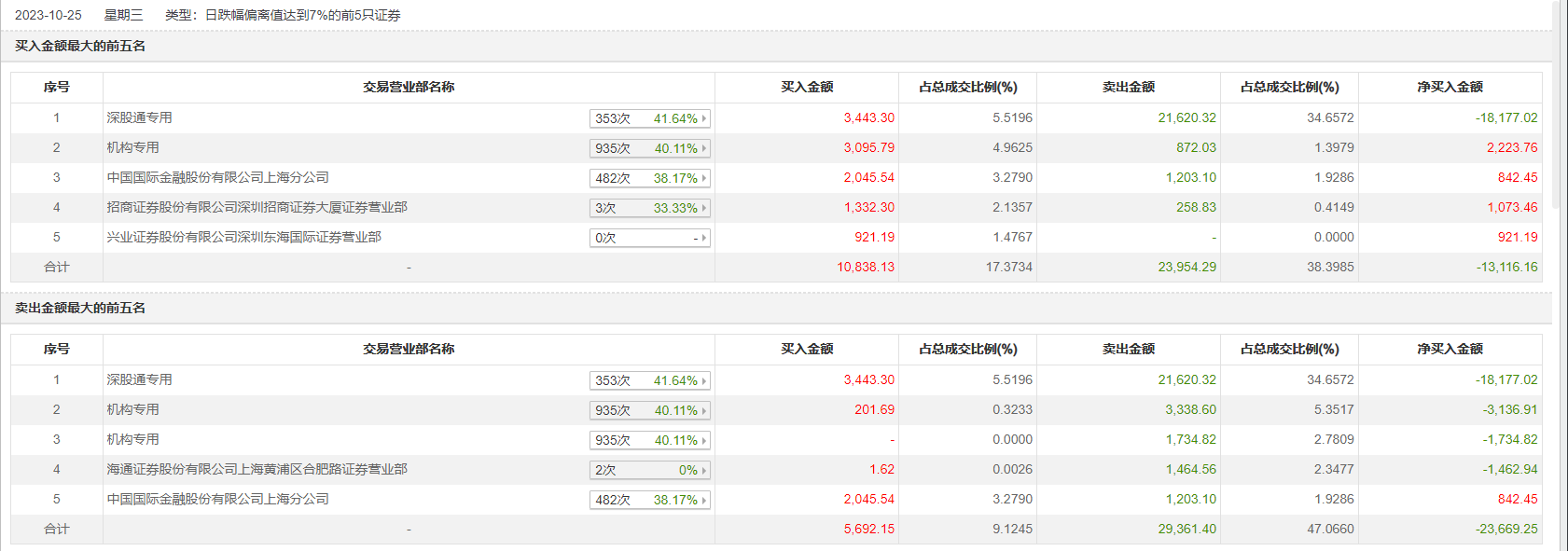This screenshot has width=1568, height=551.
Task: Open 兴业证券股份有限公司深圳东海国际证券营业部 link
Action: point(243,237)
